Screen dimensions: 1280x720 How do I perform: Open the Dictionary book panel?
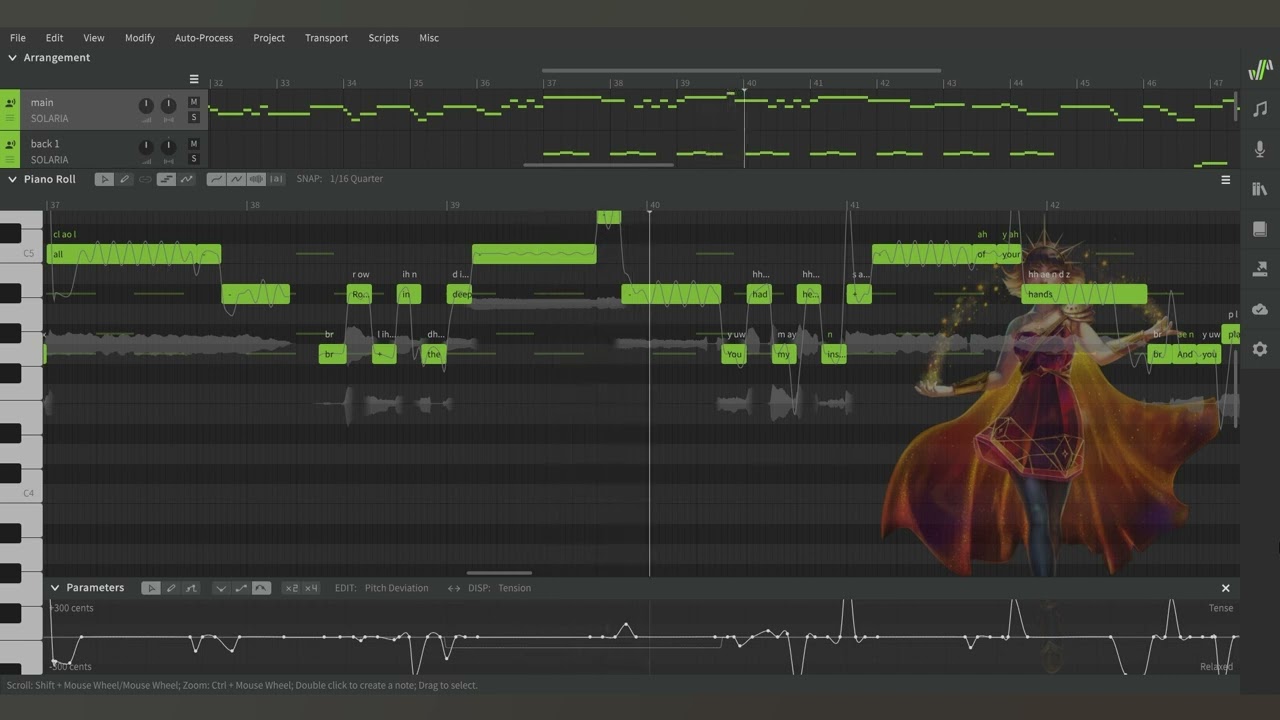1259,229
